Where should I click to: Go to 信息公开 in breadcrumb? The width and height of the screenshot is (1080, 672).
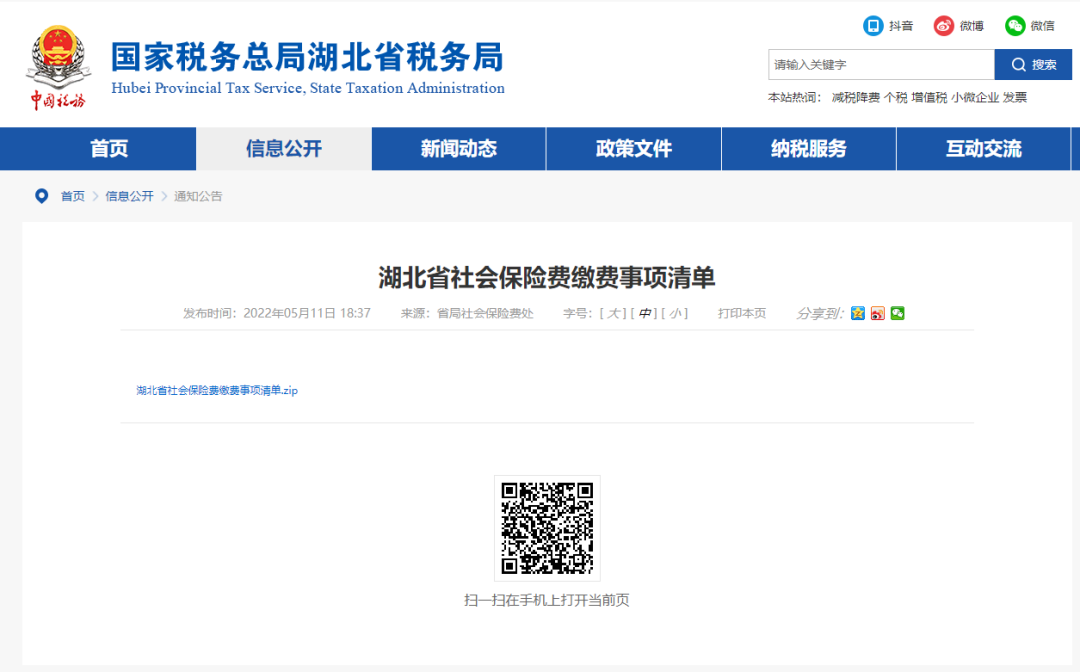[129, 196]
